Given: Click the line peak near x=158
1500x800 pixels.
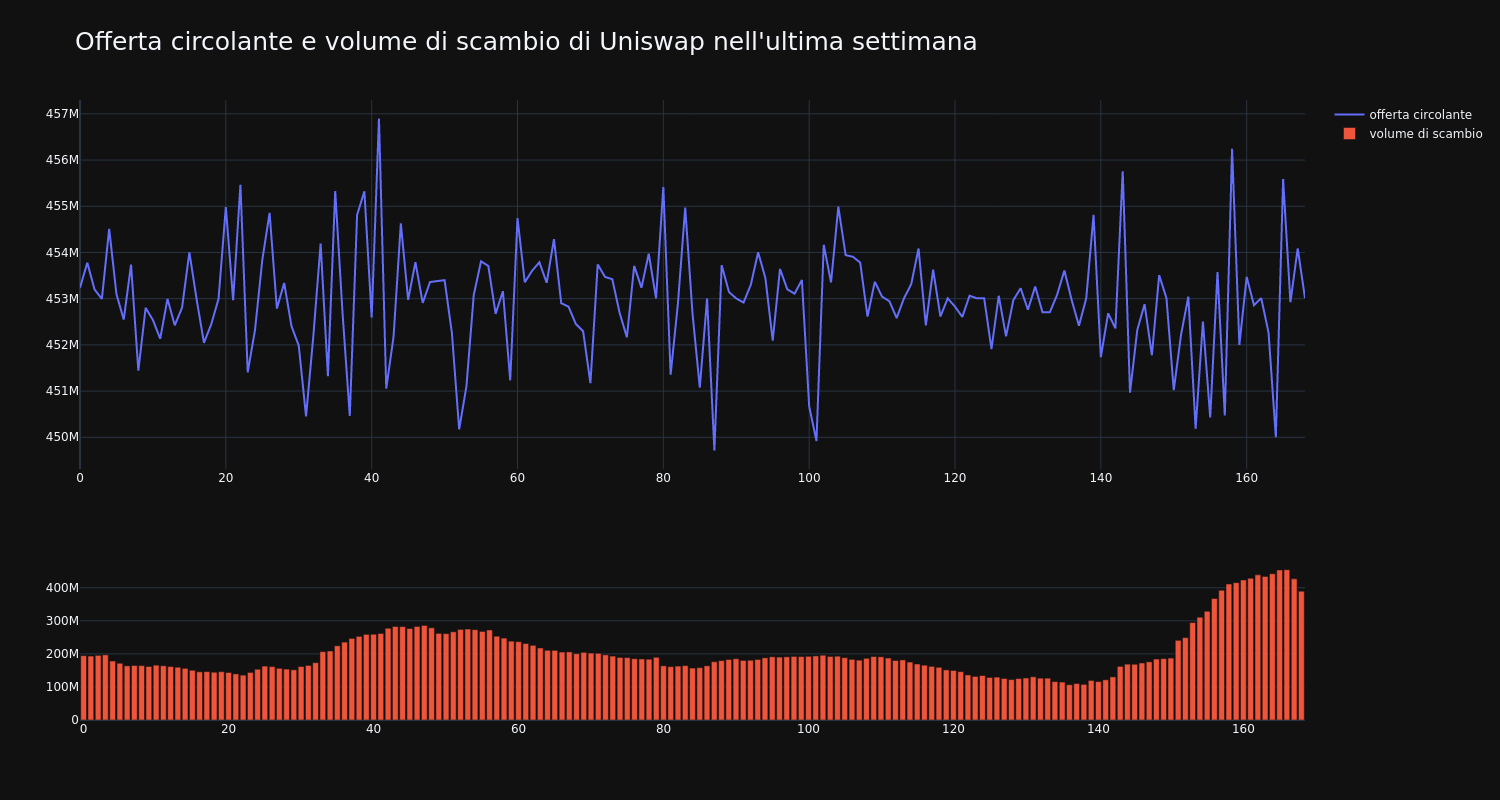Looking at the screenshot, I should tap(1232, 150).
